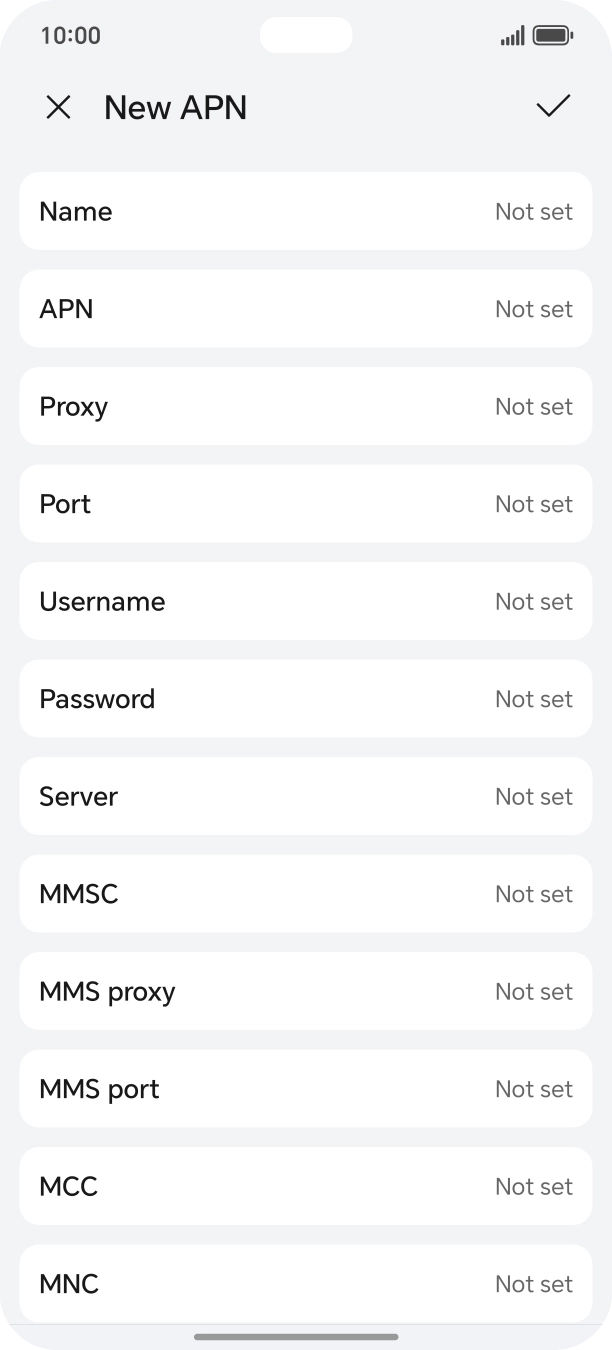Set the Proxy value
Image resolution: width=612 pixels, height=1350 pixels.
306,406
